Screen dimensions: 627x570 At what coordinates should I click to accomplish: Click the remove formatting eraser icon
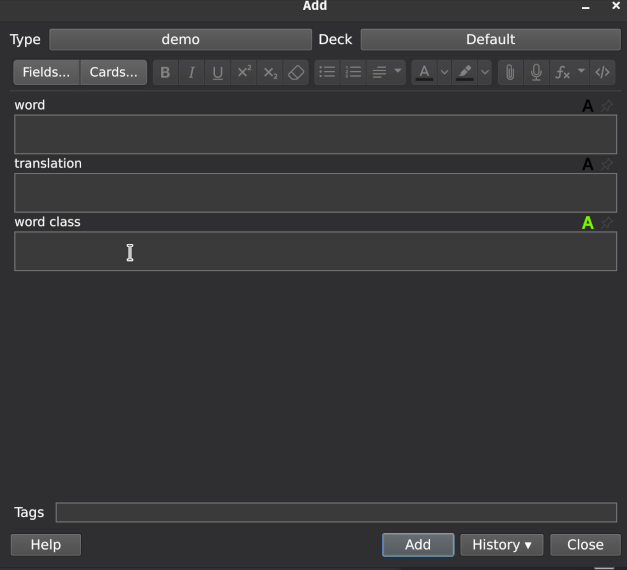[296, 73]
